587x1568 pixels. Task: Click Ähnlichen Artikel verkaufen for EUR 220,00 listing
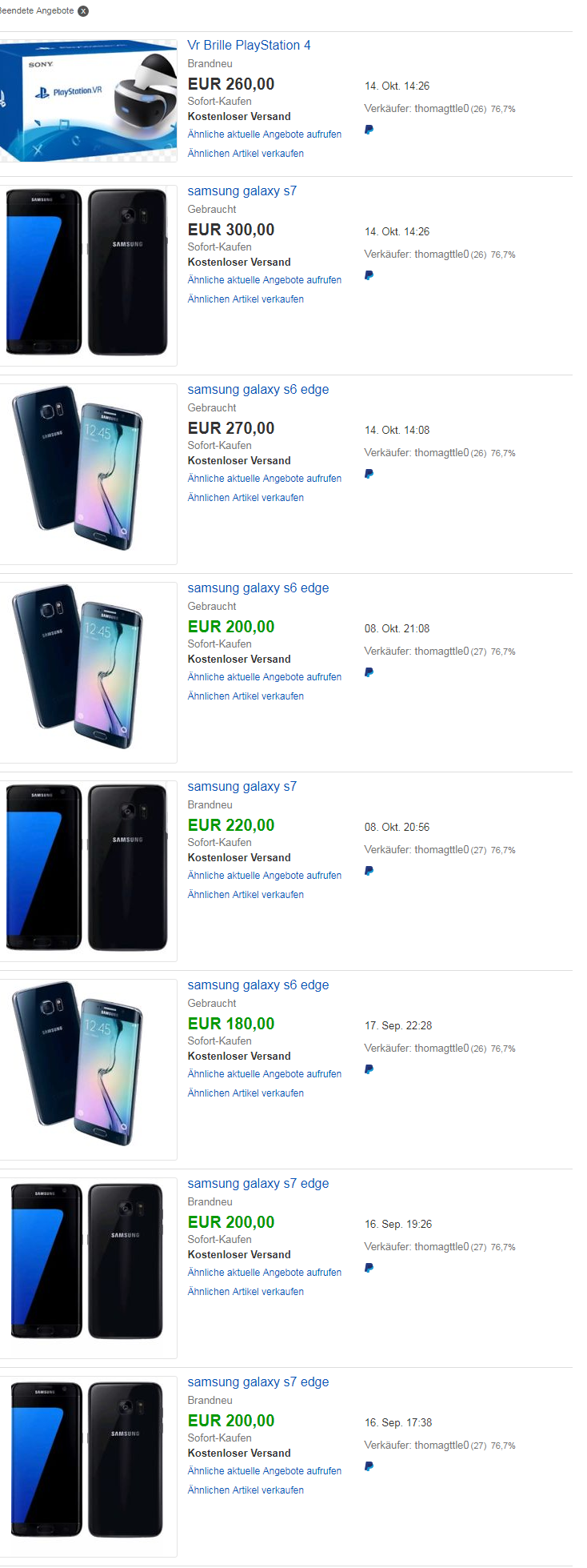[246, 895]
